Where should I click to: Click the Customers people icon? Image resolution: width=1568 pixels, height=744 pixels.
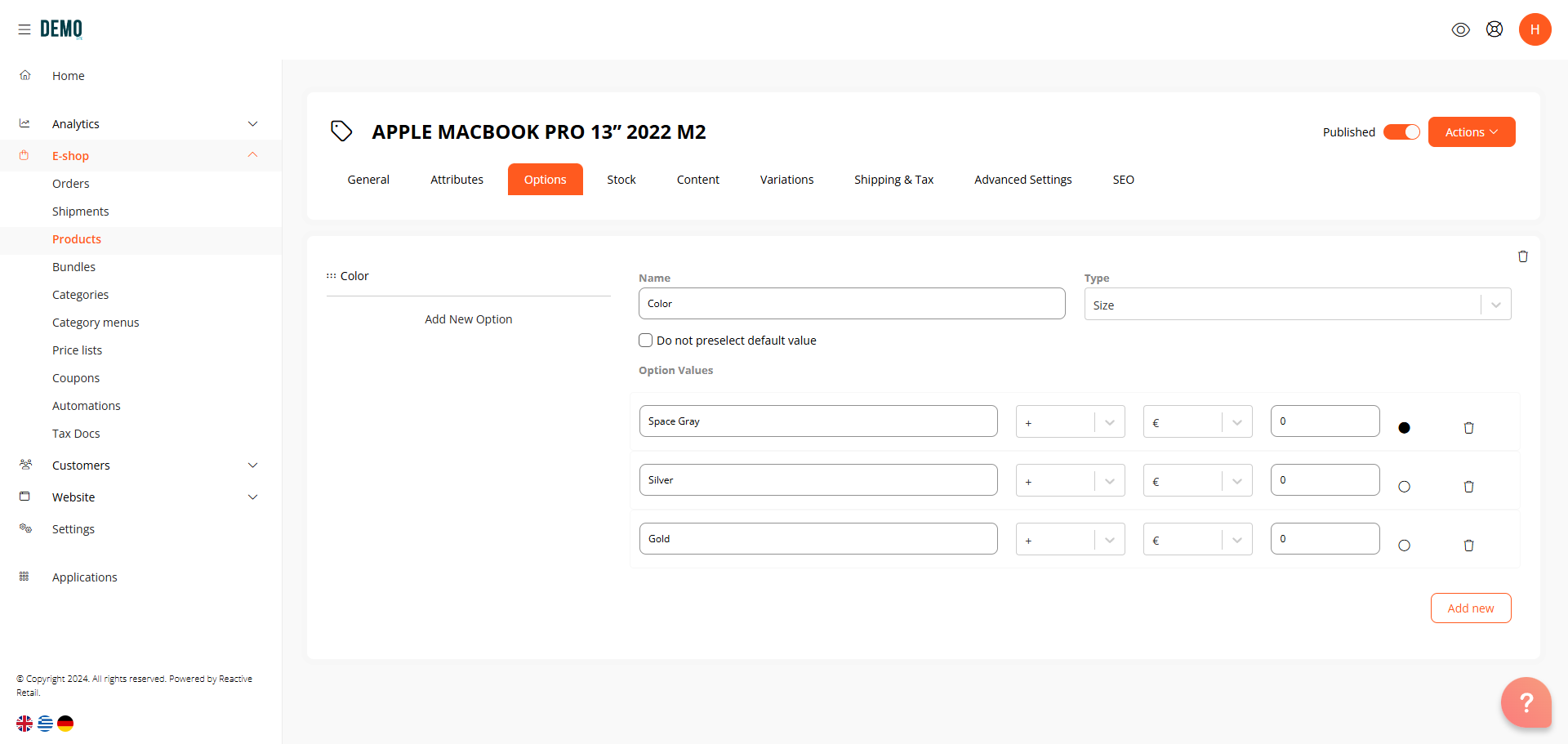pos(25,465)
